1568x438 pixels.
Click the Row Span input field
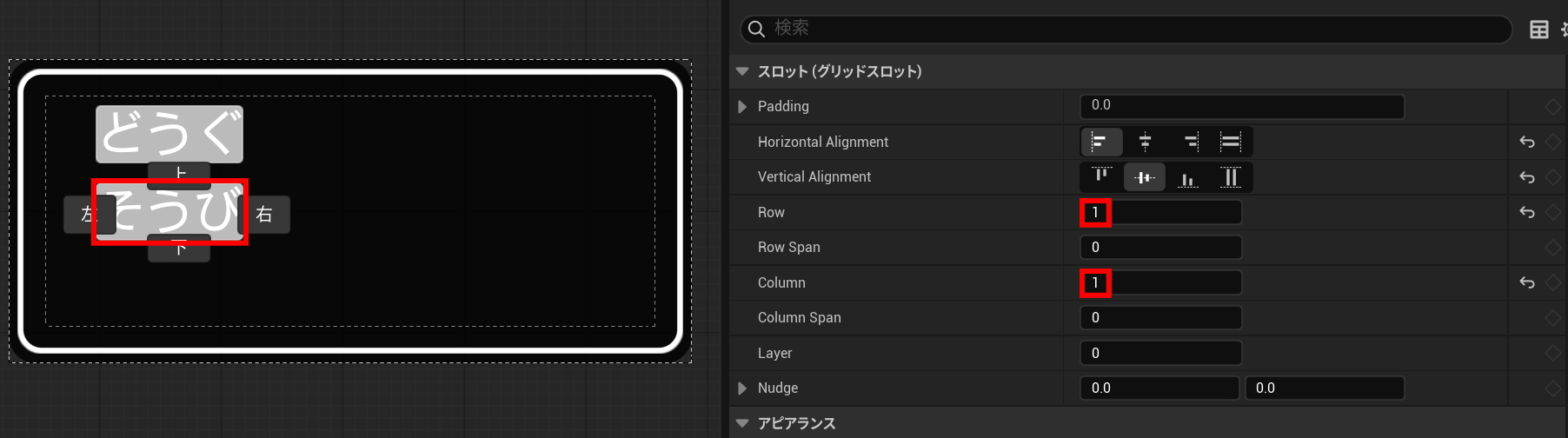[x=1160, y=248]
